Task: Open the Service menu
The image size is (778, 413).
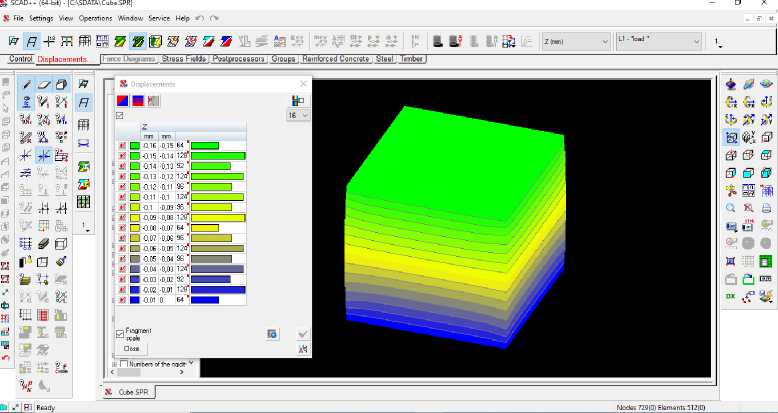Action: [159, 18]
